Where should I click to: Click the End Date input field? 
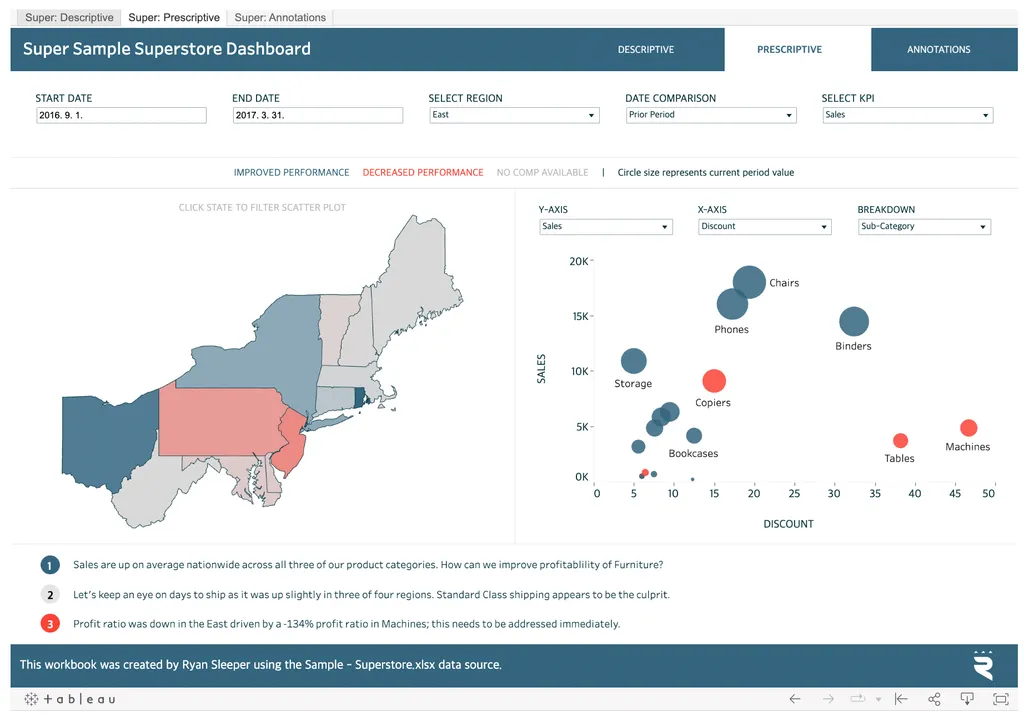(x=317, y=115)
